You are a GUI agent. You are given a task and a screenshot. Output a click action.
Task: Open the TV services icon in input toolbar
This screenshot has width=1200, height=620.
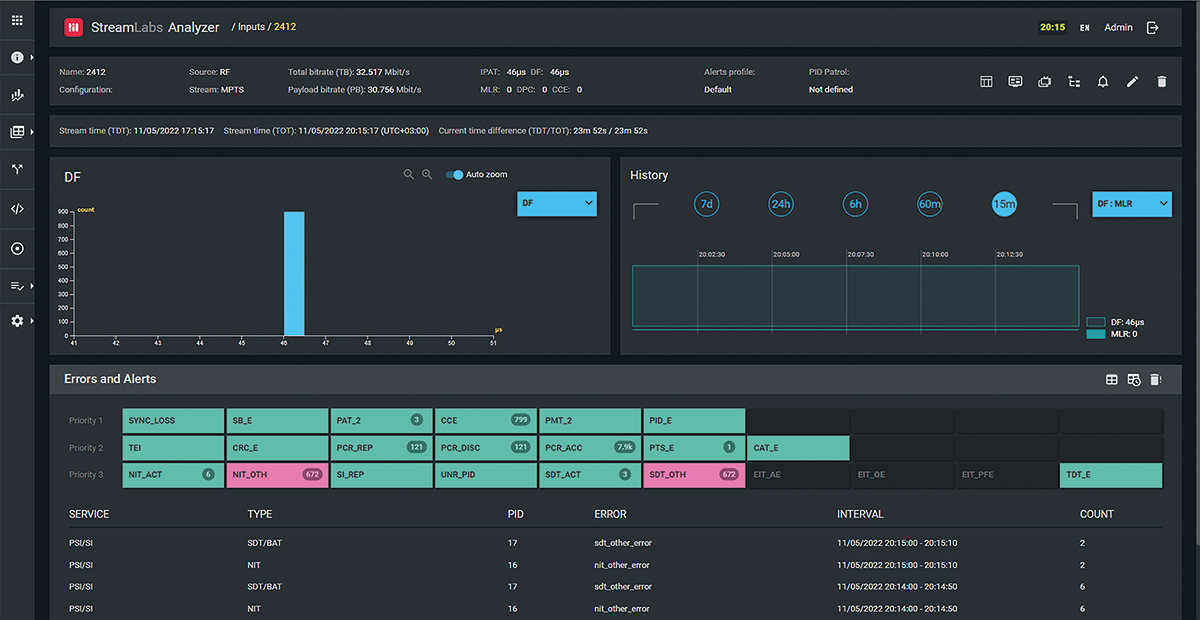pyautogui.click(x=1045, y=82)
